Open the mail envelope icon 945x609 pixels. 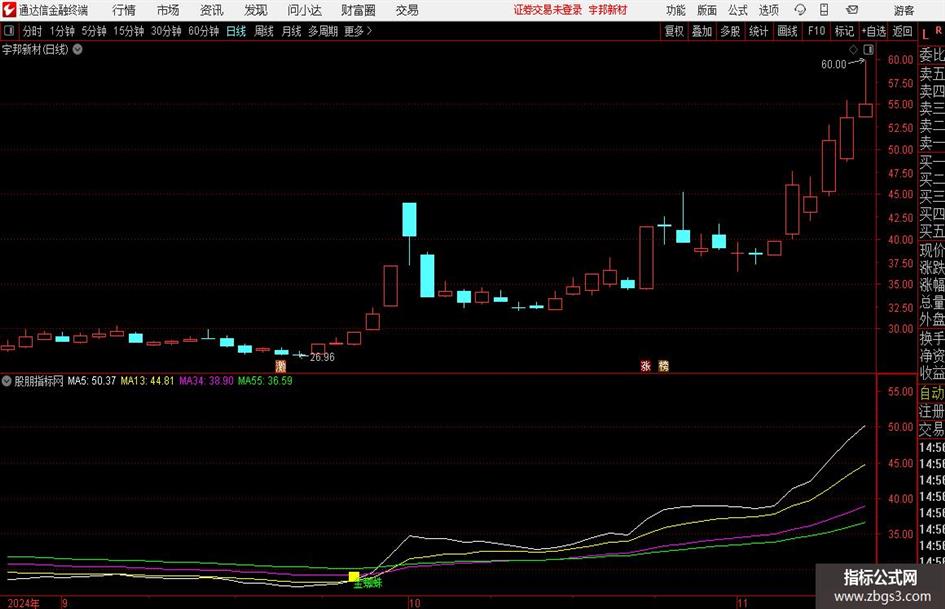(x=852, y=10)
